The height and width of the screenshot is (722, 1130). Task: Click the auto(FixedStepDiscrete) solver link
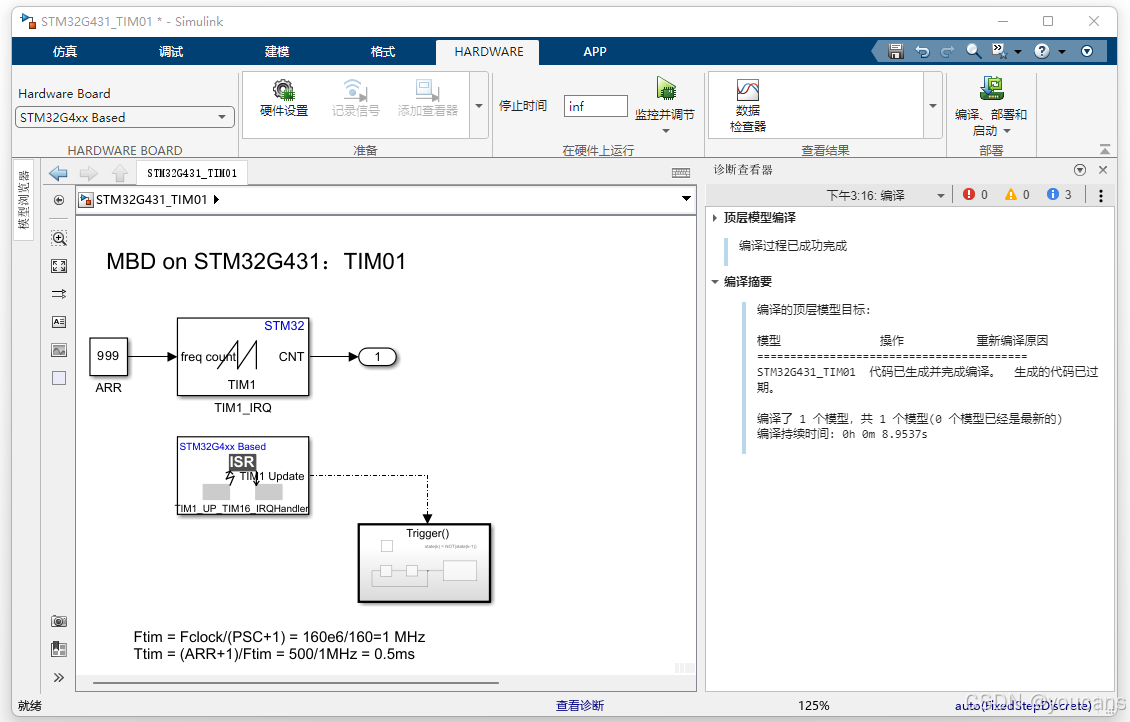coord(1023,705)
